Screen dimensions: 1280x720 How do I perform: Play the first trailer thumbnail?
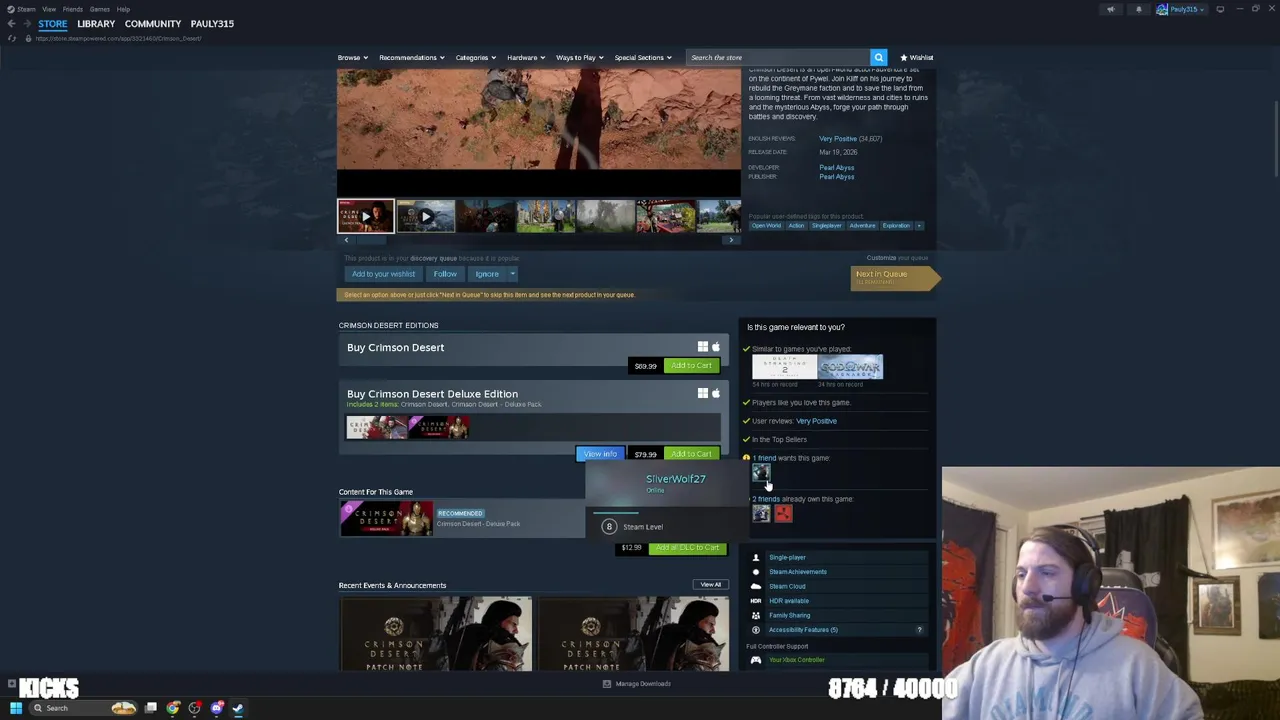365,216
